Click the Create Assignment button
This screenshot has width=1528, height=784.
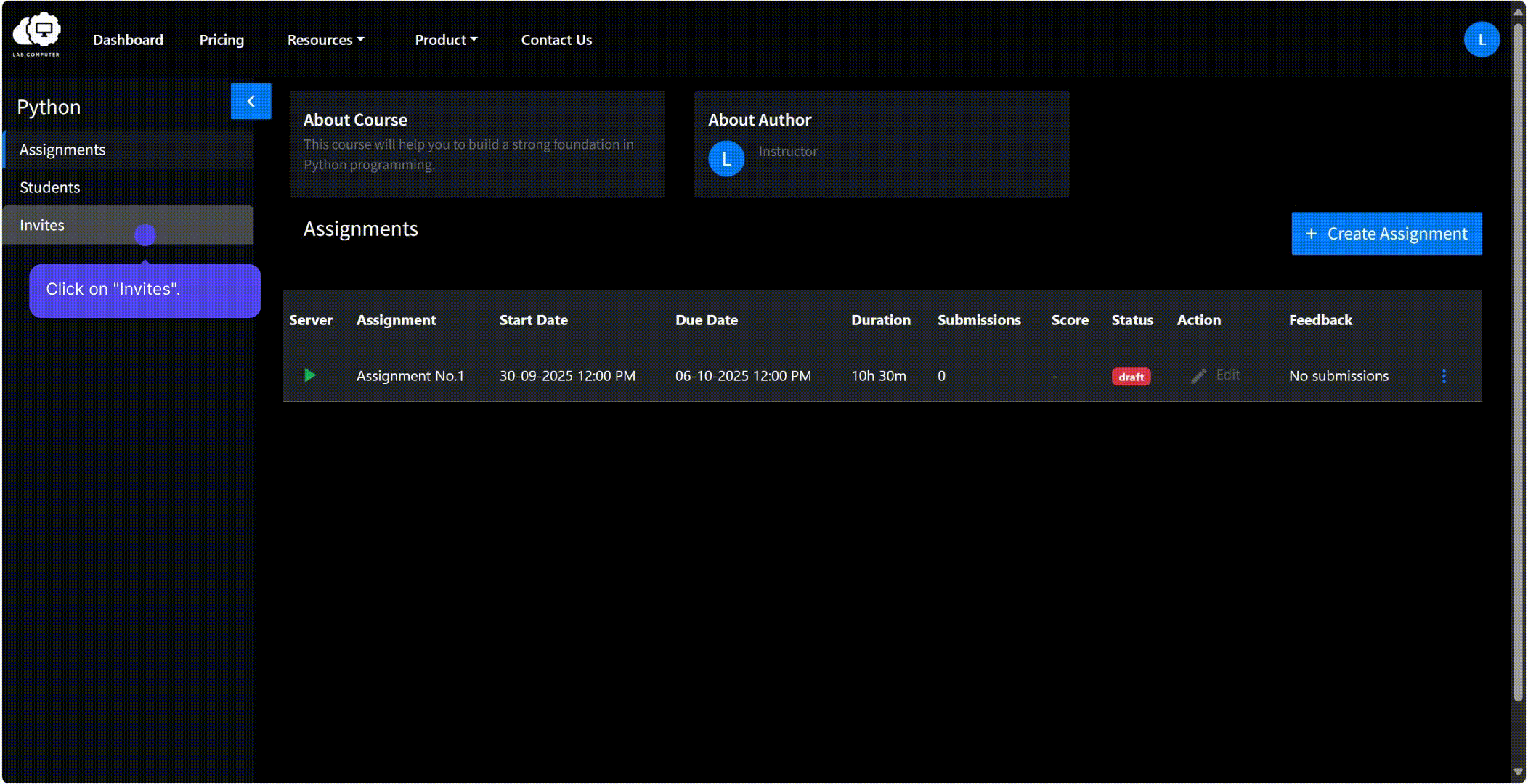click(x=1386, y=234)
